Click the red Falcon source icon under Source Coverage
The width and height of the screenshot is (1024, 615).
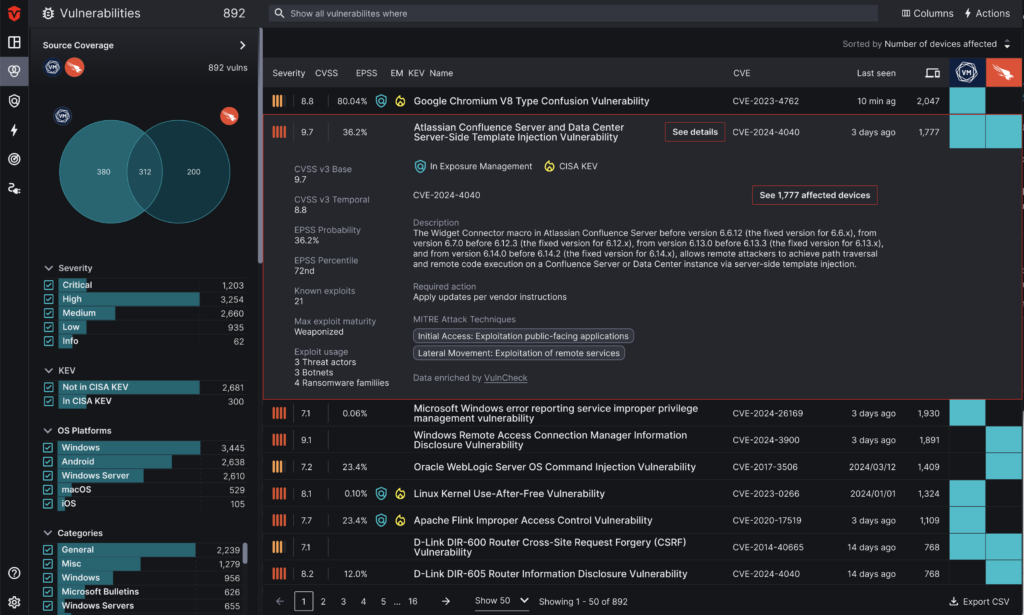pos(73,66)
